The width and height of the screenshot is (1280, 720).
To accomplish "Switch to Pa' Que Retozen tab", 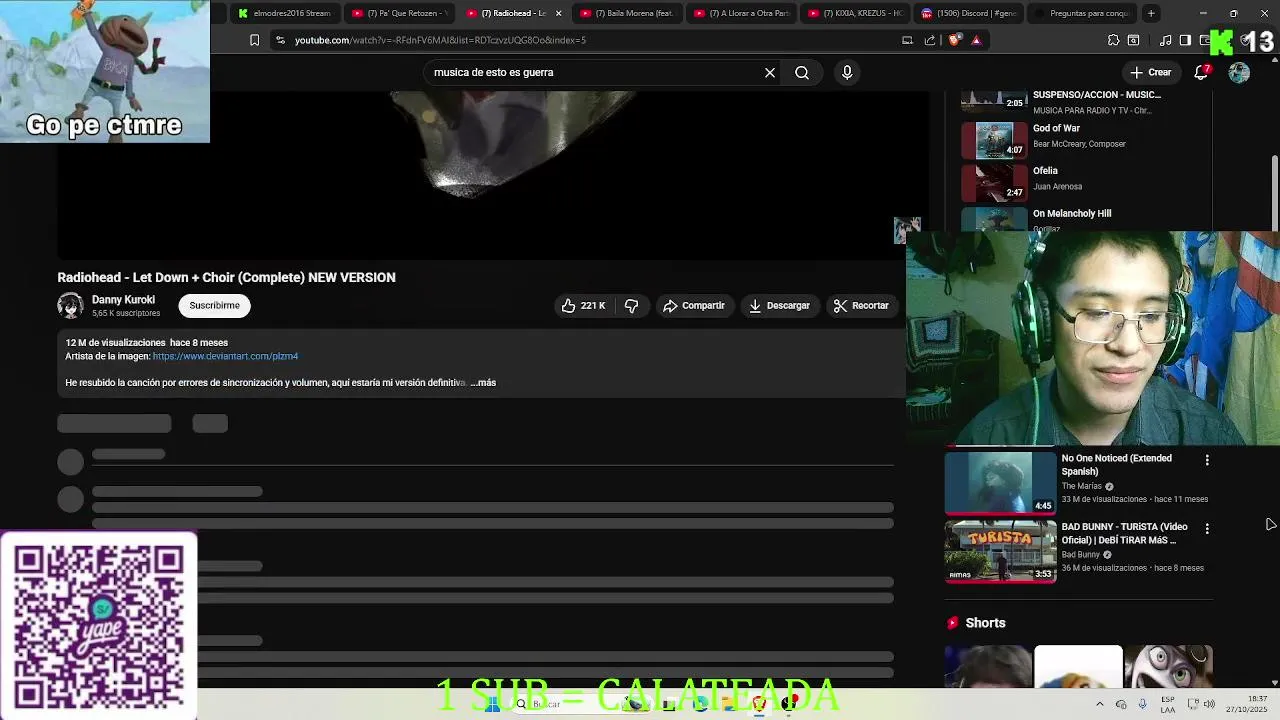I will (401, 13).
